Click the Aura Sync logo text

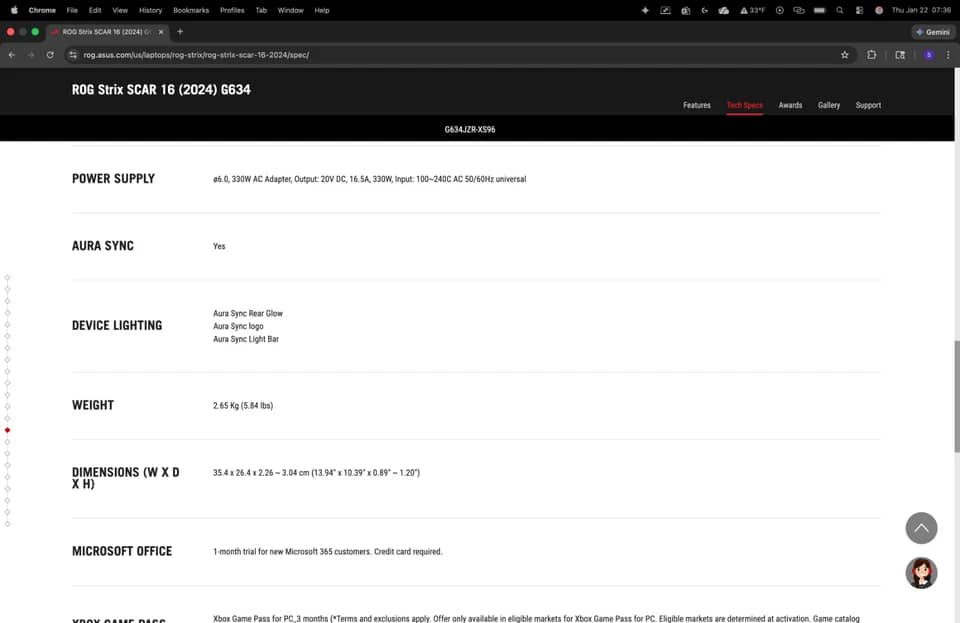click(x=238, y=326)
